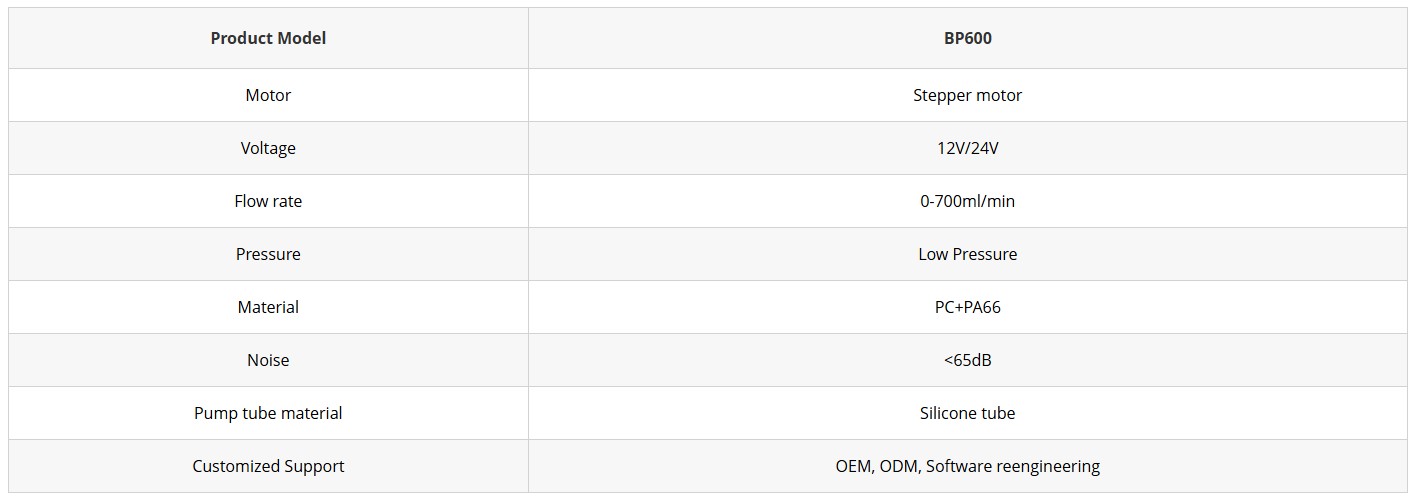The width and height of the screenshot is (1415, 499).
Task: Select the Low Pressure value cell
Action: pos(967,254)
